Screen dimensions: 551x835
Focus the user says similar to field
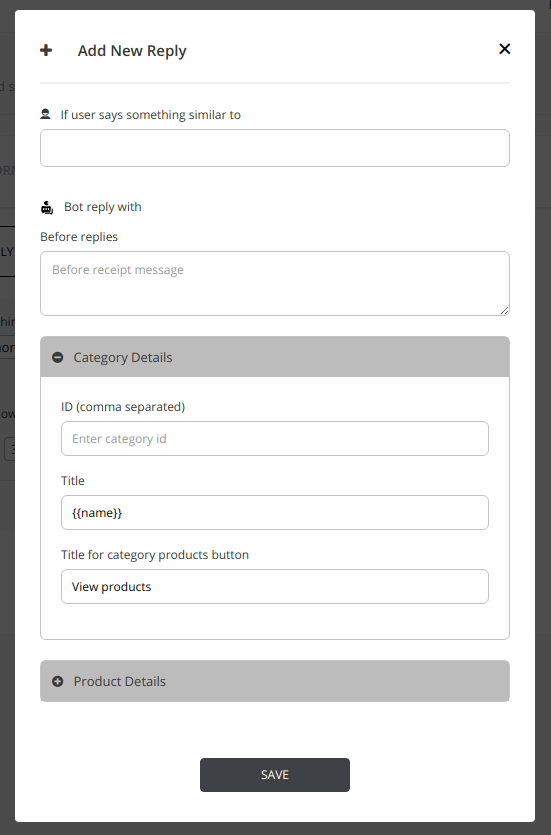pyautogui.click(x=275, y=148)
